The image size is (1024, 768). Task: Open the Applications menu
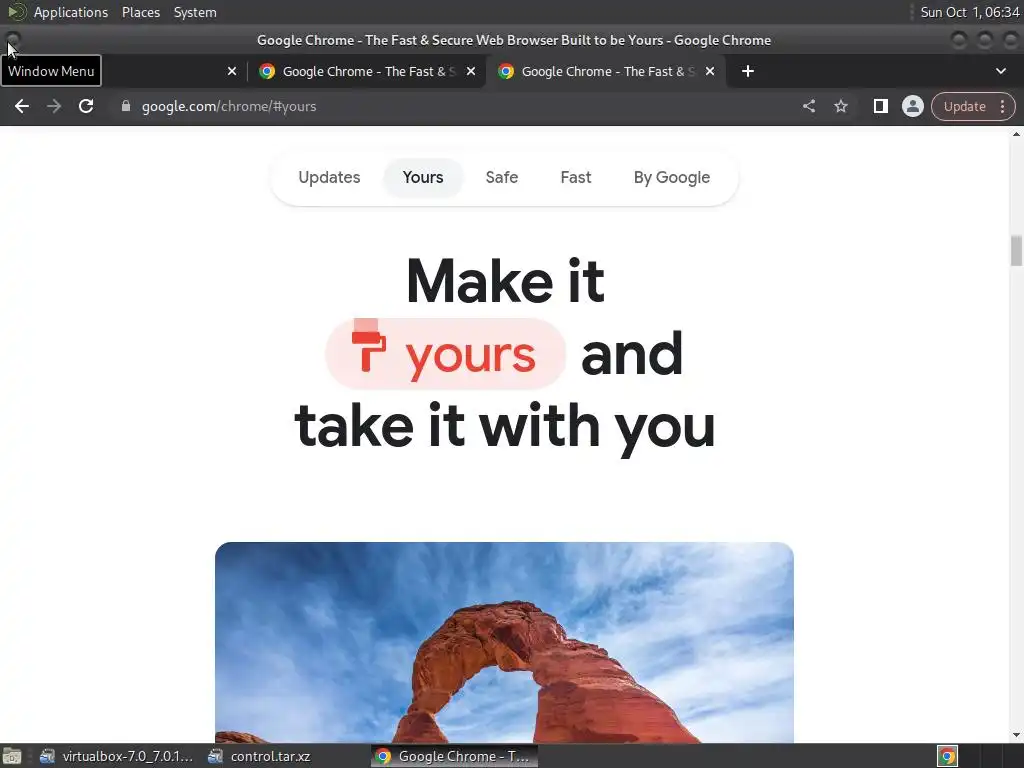71,12
